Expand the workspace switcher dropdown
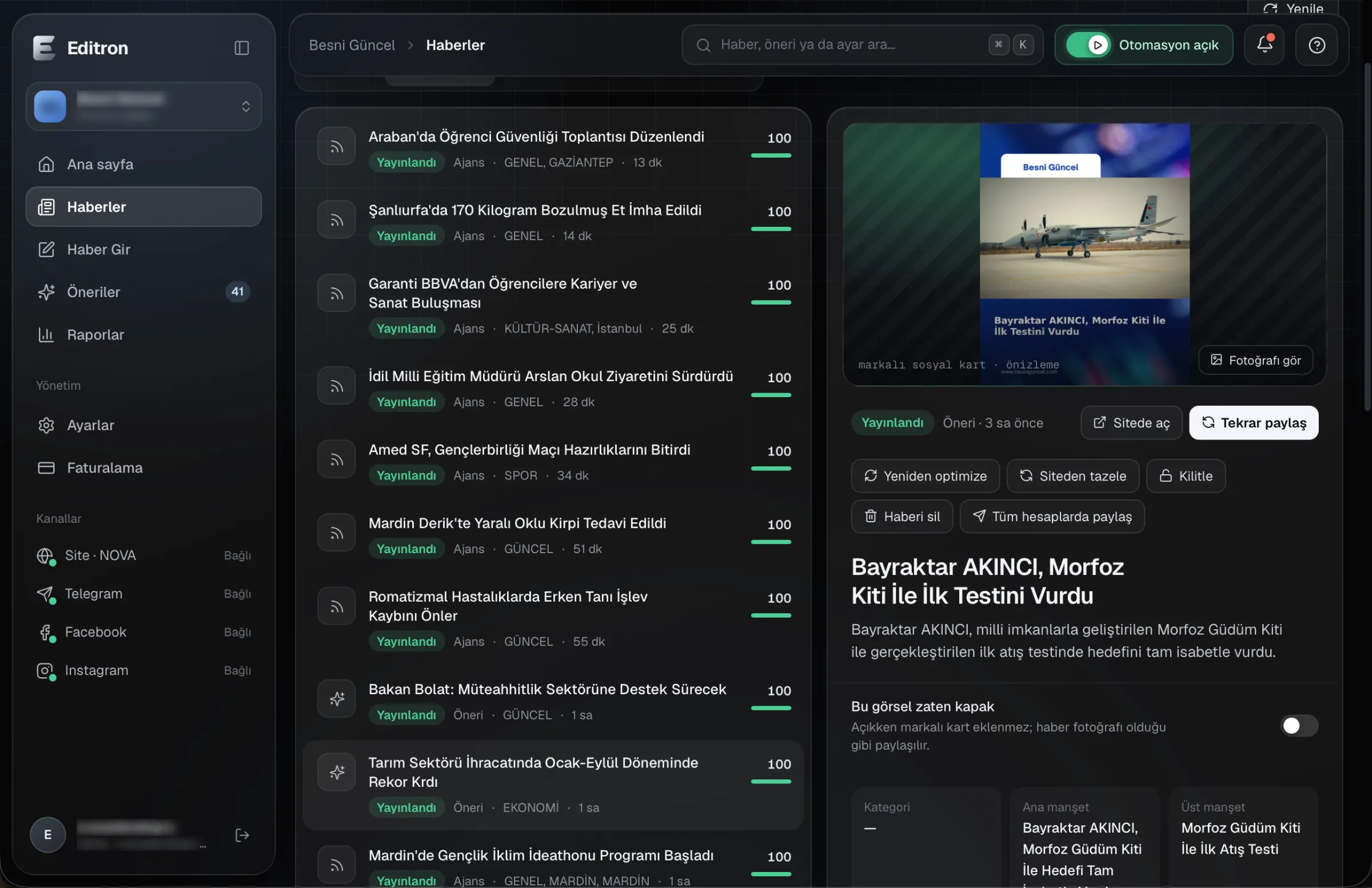Image resolution: width=1372 pixels, height=888 pixels. click(x=143, y=106)
